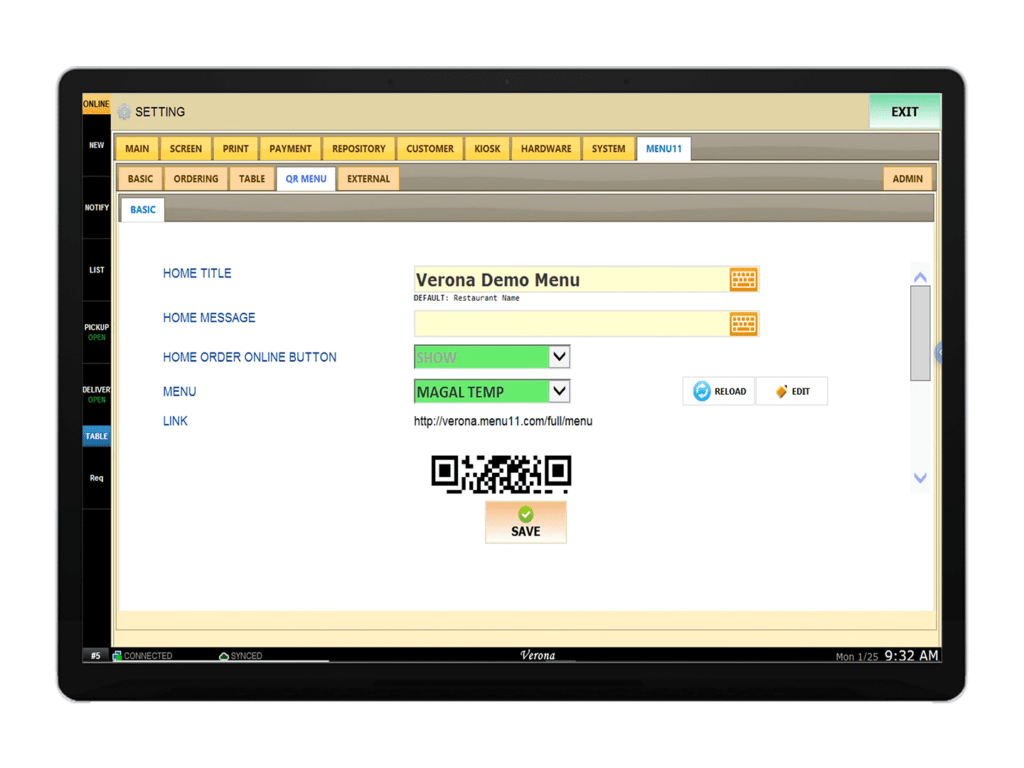Open the TABLE sub-tab
Viewport: 1024px width, 768px height.
pos(252,179)
